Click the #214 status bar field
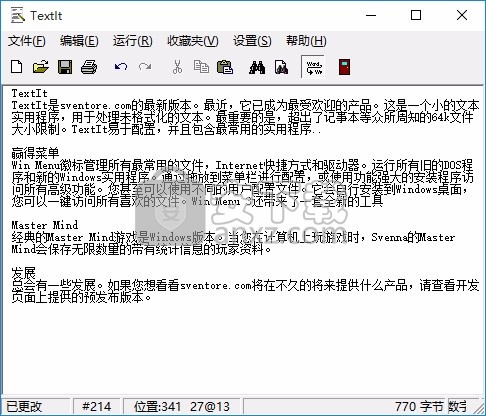The image size is (486, 416). pos(96,406)
